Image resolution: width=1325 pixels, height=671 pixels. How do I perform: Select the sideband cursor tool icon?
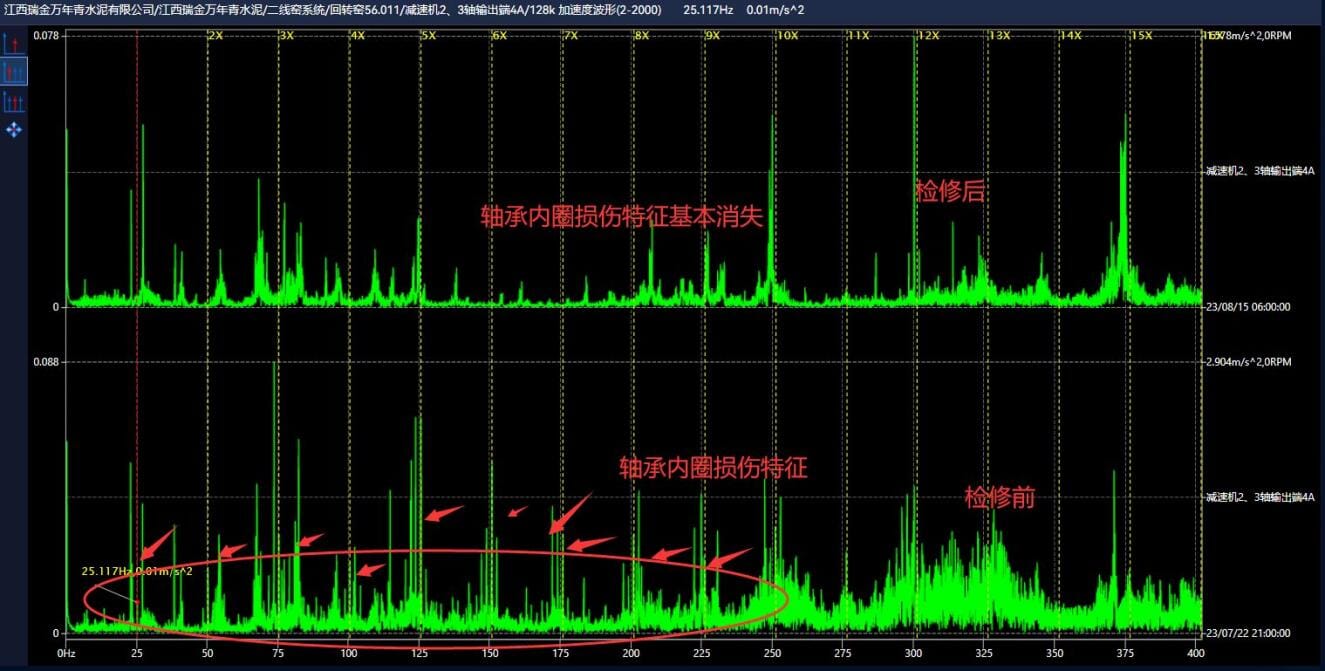pyautogui.click(x=14, y=101)
